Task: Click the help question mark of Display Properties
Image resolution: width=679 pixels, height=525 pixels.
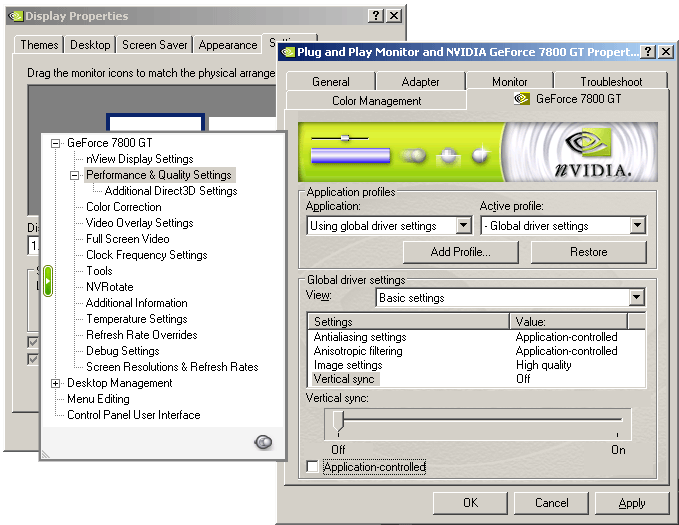Action: 375,16
